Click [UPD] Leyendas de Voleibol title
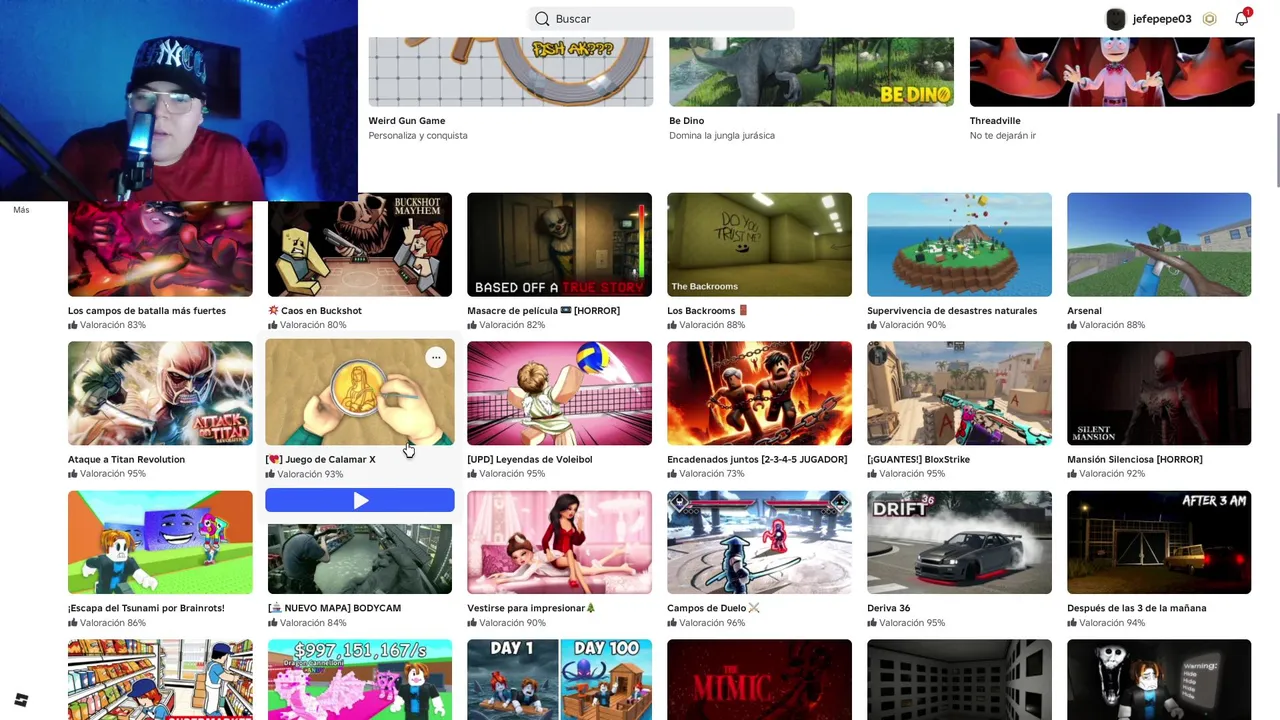The width and height of the screenshot is (1280, 720). [530, 460]
